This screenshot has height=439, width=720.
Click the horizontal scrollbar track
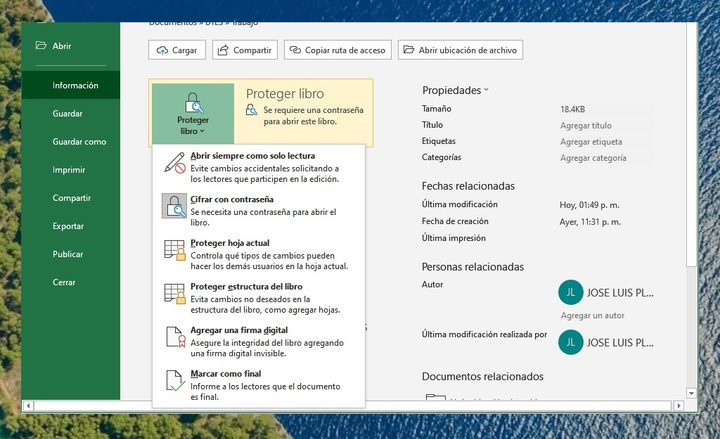tap(353, 405)
